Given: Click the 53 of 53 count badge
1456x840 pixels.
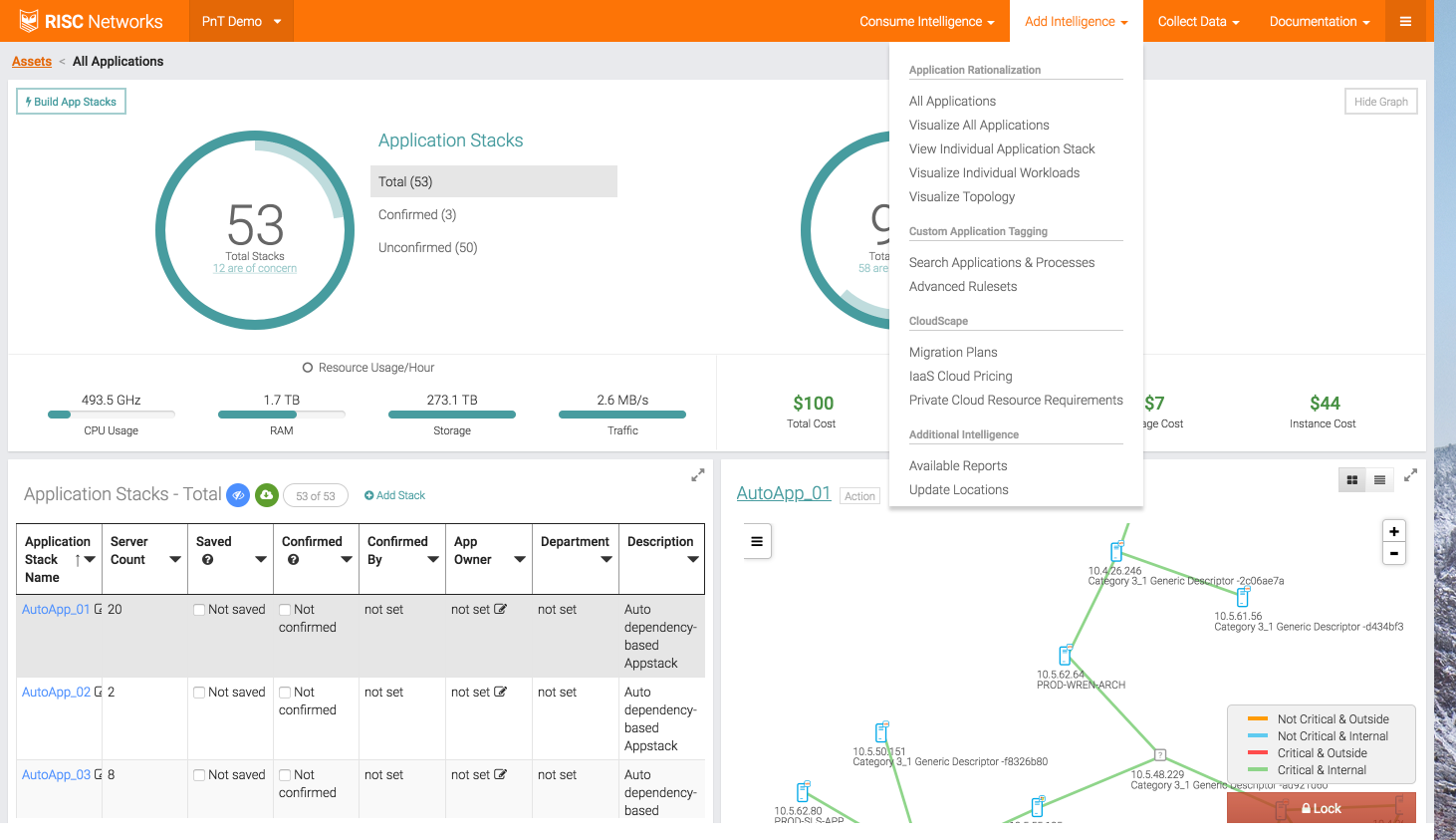Looking at the screenshot, I should [x=316, y=495].
